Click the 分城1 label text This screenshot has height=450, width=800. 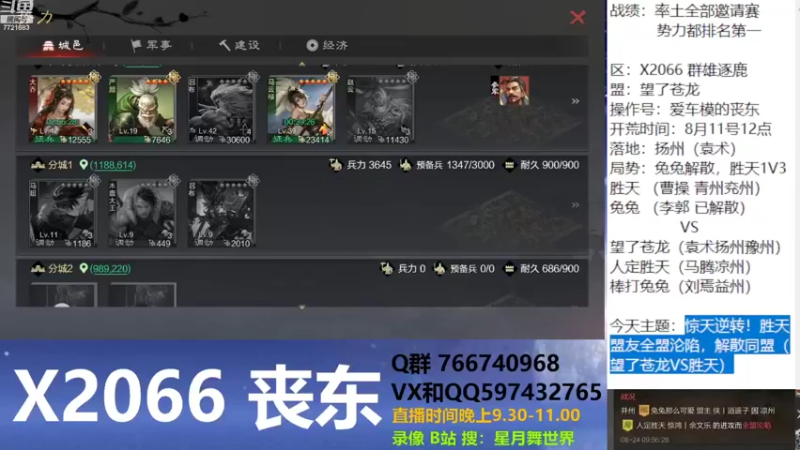coord(60,165)
